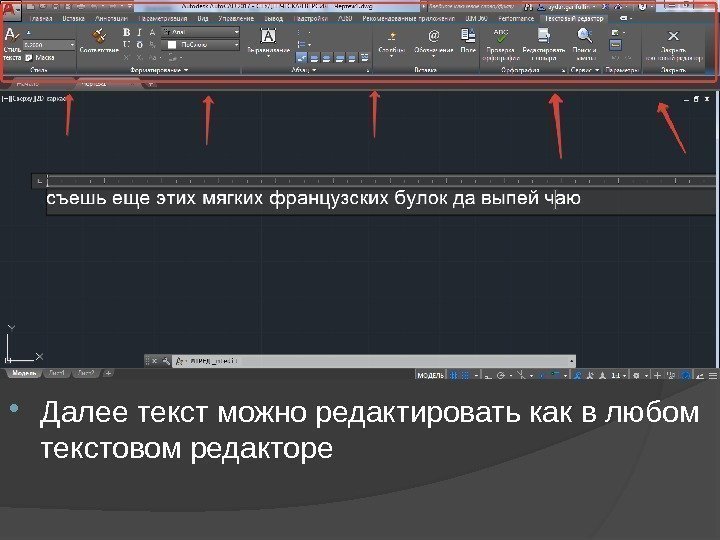Open status bar customization menu icon
Viewport: 720px width, 540px height.
[x=713, y=376]
